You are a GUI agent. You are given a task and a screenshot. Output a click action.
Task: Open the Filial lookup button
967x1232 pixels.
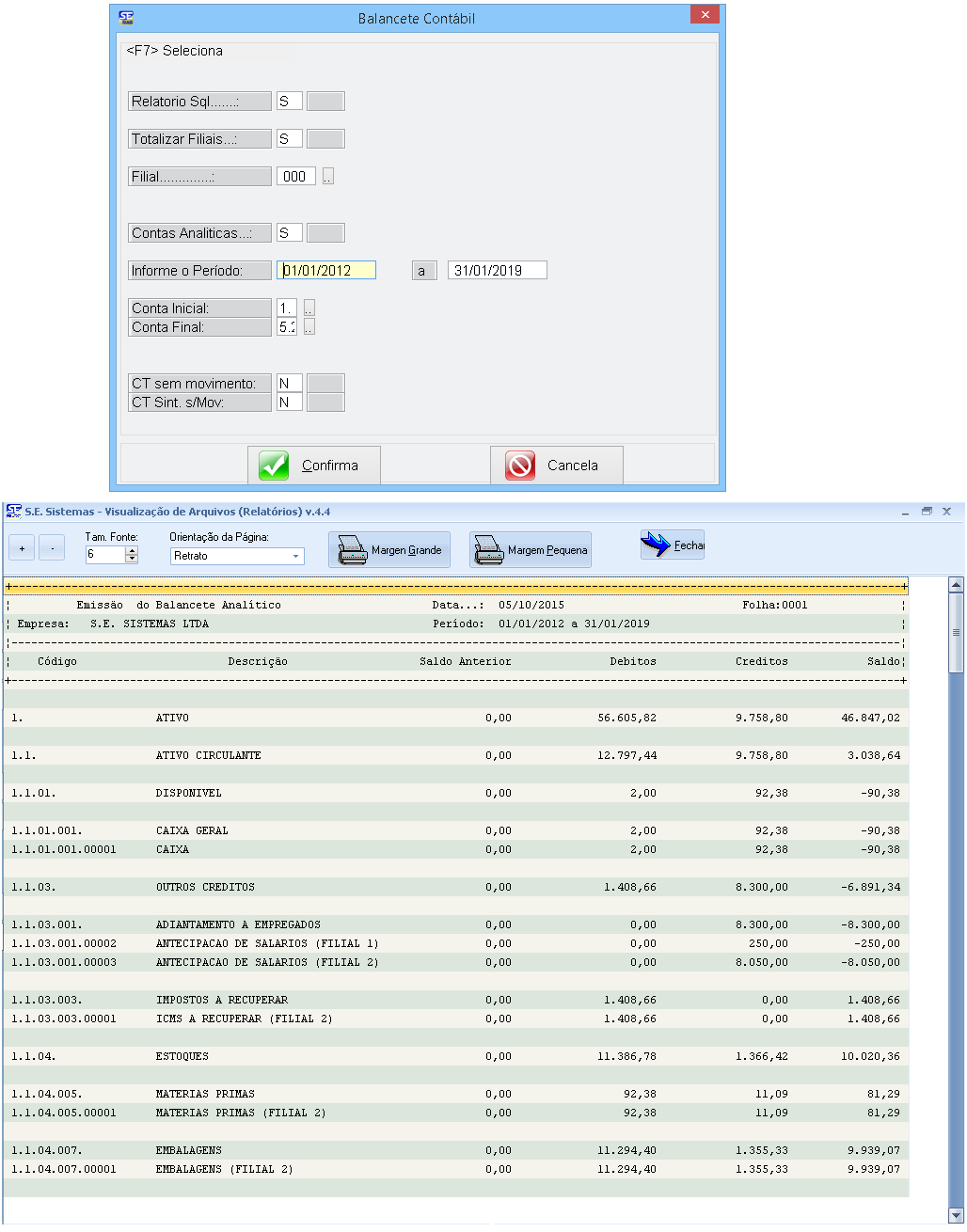pyautogui.click(x=327, y=177)
